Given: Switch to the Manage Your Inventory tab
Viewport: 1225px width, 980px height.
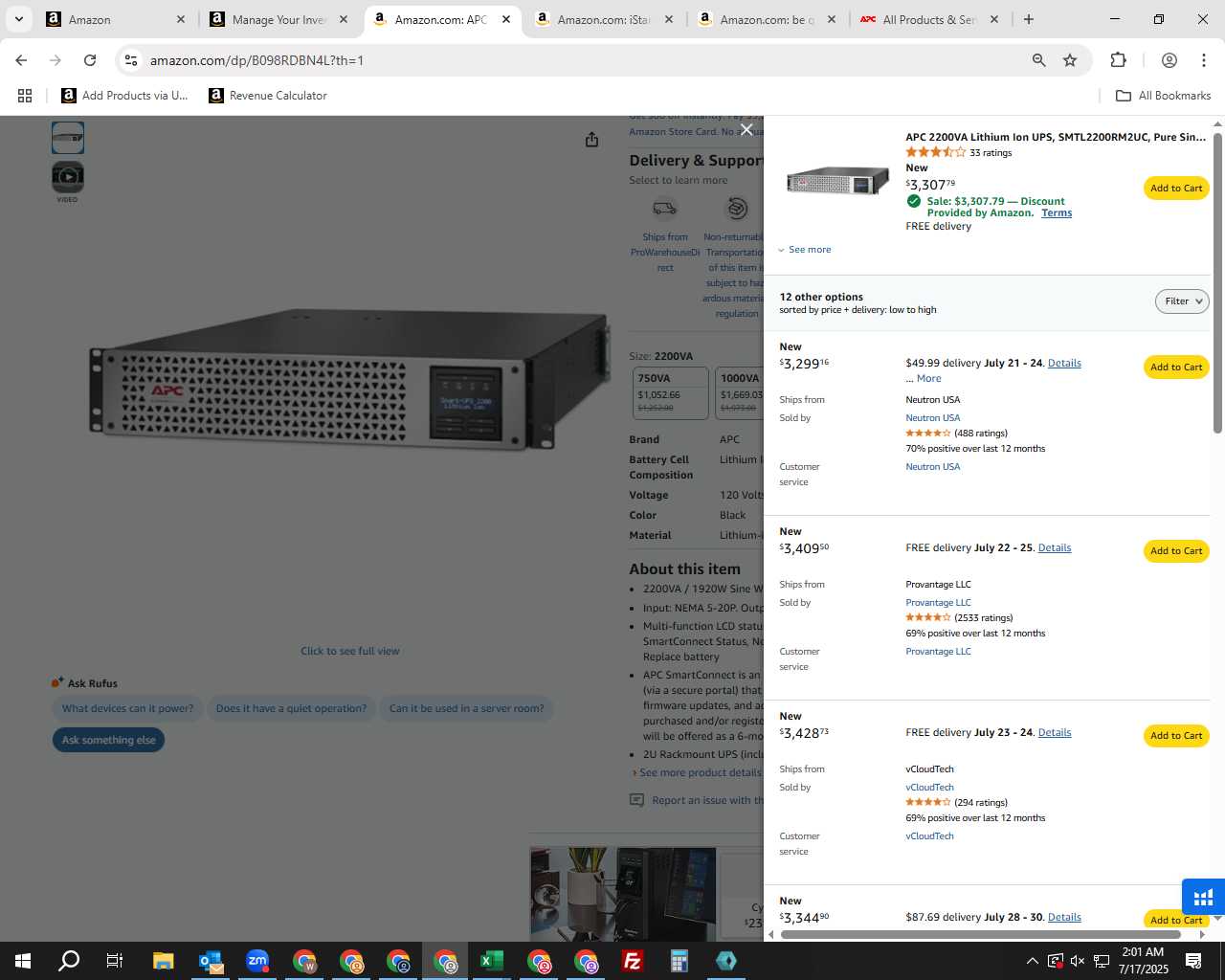Looking at the screenshot, I should (x=278, y=19).
